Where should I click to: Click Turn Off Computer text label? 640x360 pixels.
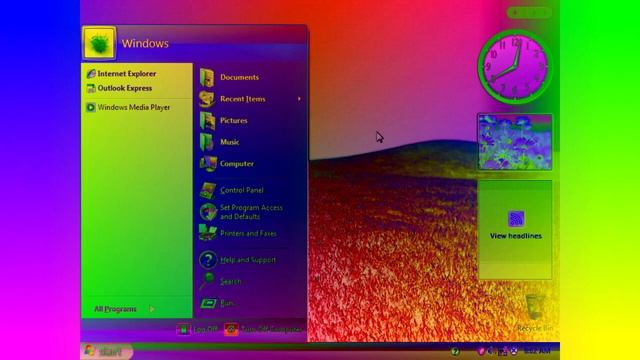click(272, 329)
